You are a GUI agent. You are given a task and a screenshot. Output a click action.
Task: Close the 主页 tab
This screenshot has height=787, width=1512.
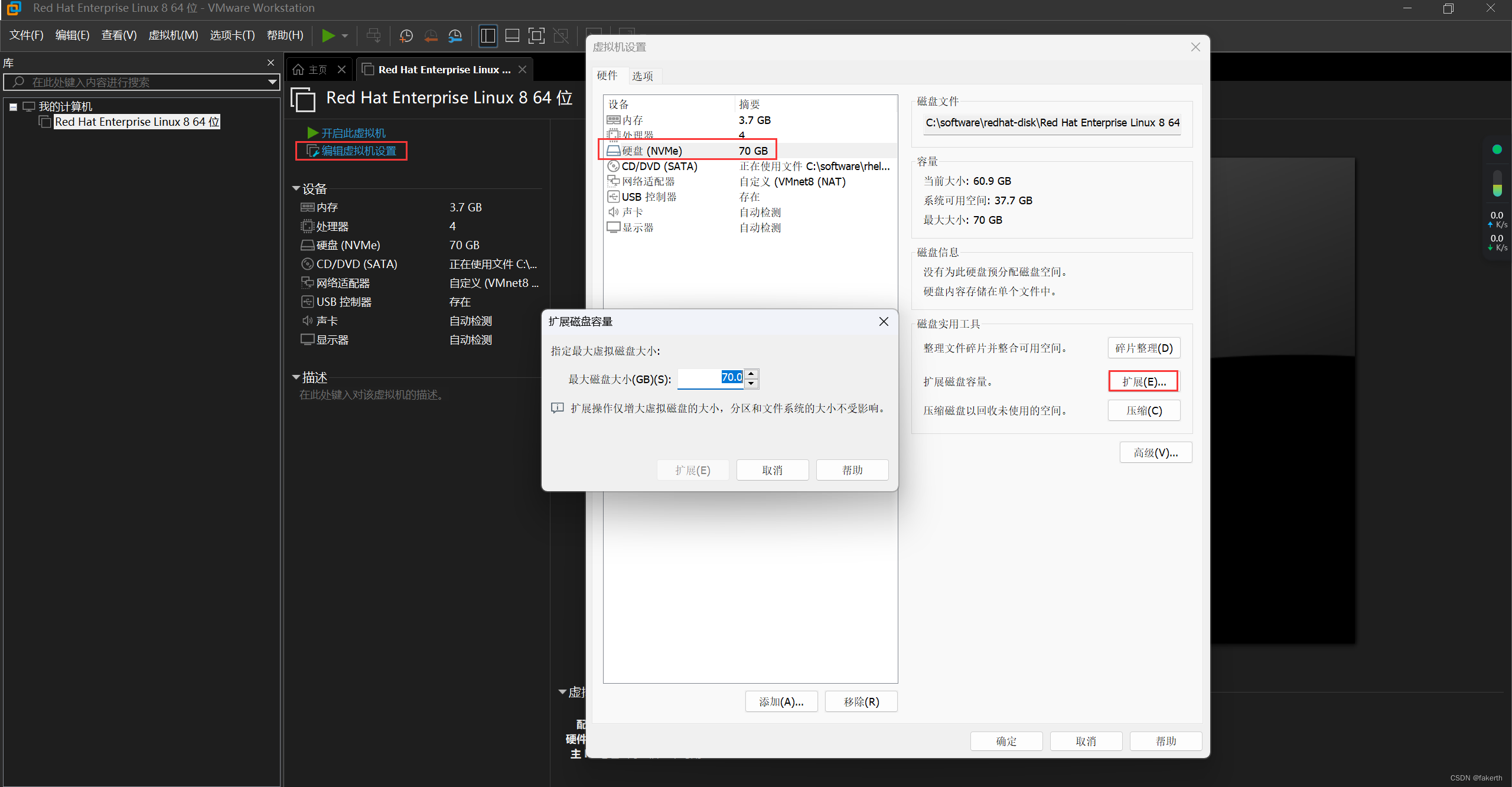point(341,70)
